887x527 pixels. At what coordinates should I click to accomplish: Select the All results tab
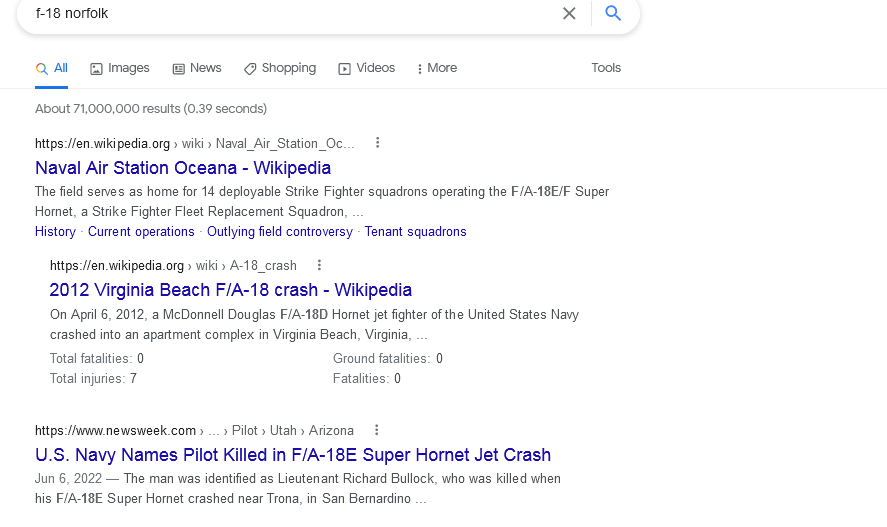click(x=52, y=68)
